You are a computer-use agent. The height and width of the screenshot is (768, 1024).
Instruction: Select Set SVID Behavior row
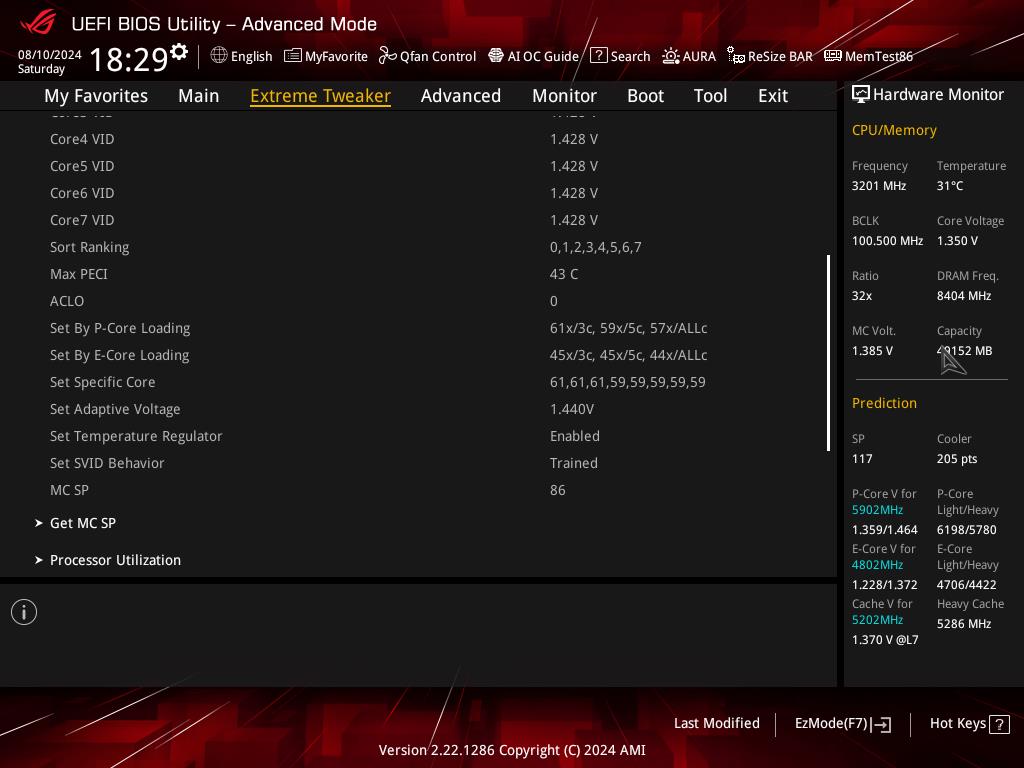click(x=418, y=463)
